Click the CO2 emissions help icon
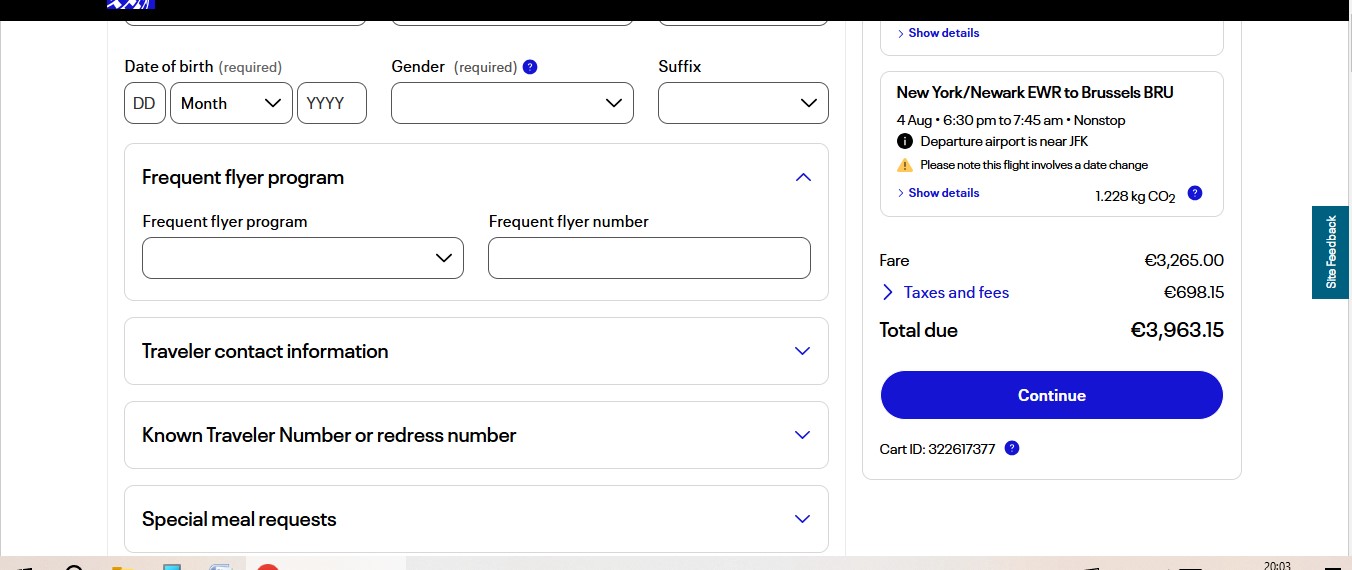 1194,193
